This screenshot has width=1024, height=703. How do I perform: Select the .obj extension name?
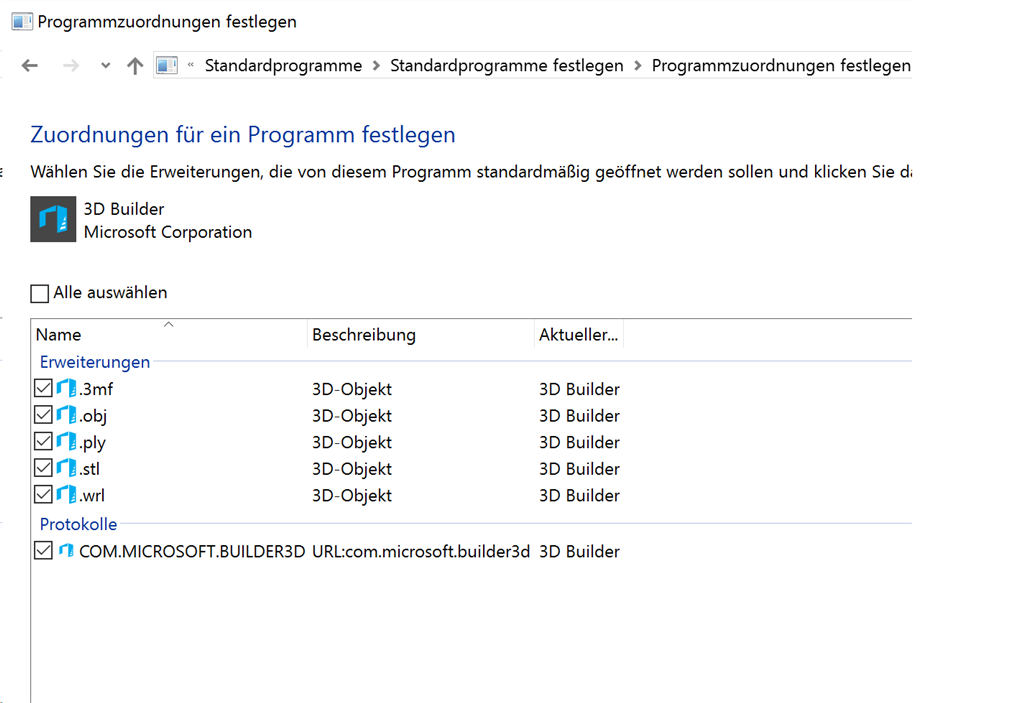(93, 416)
